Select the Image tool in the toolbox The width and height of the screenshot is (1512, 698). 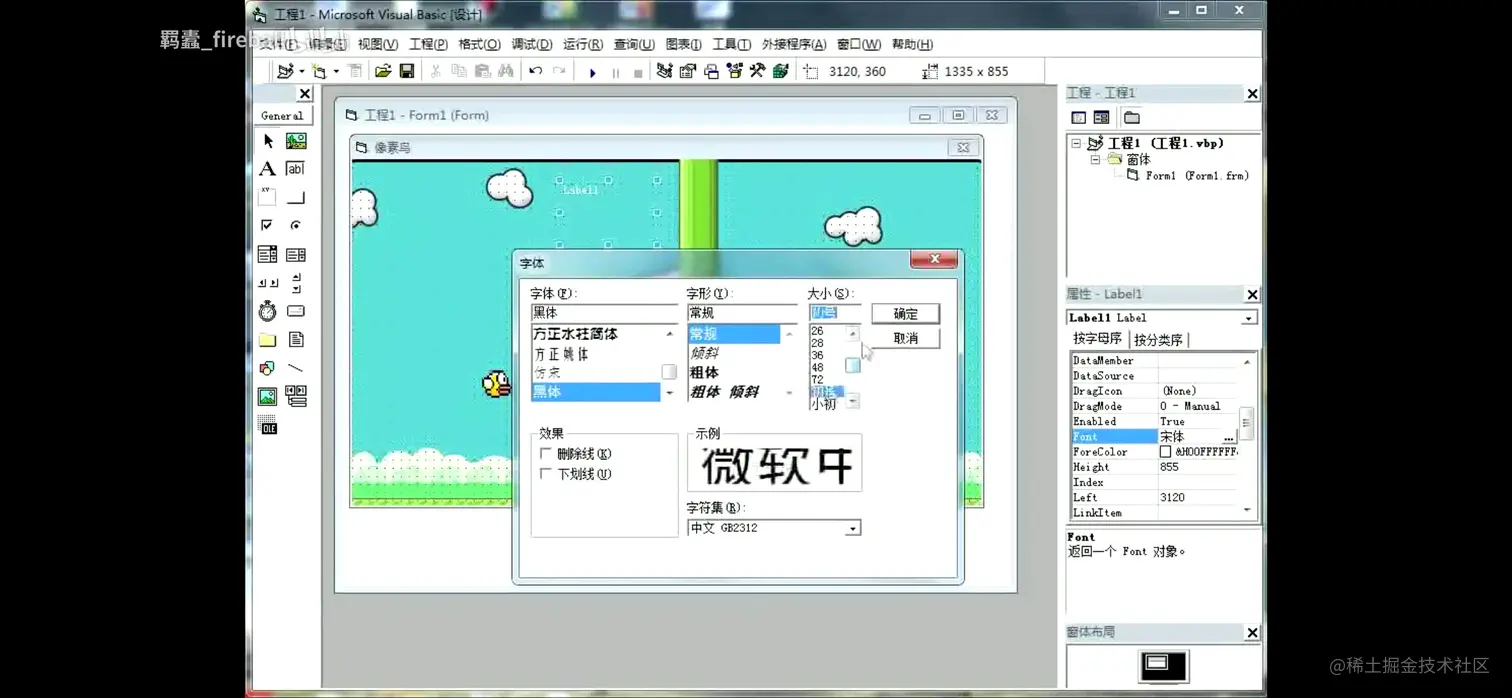point(268,397)
